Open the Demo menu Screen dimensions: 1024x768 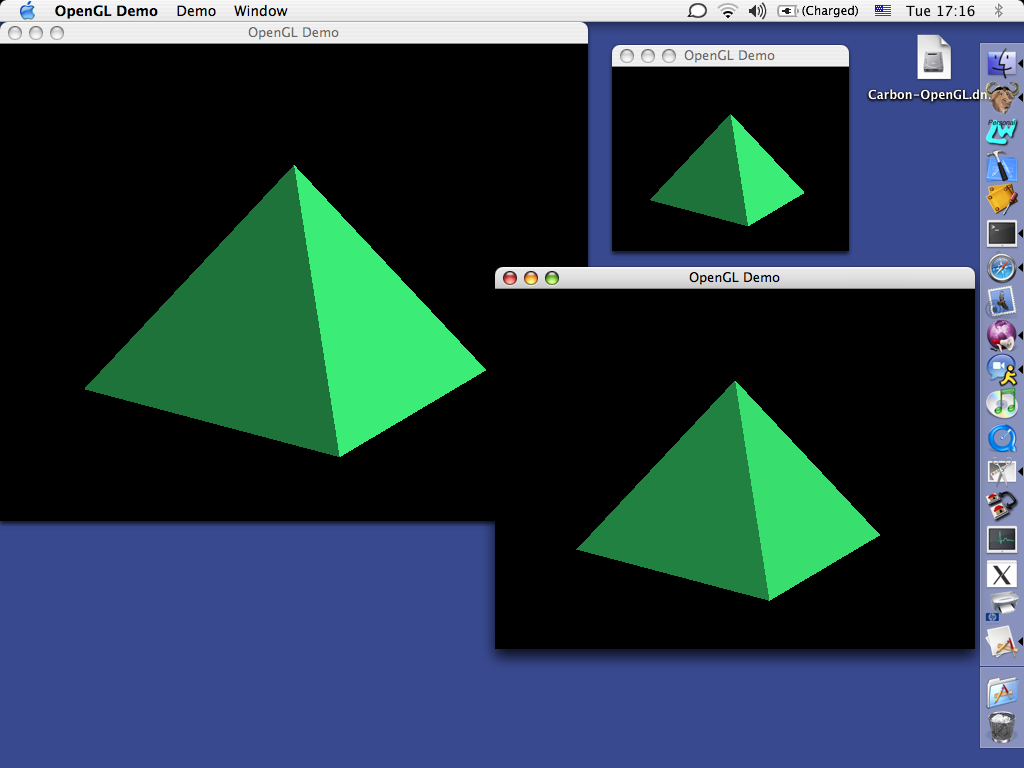[x=196, y=11]
